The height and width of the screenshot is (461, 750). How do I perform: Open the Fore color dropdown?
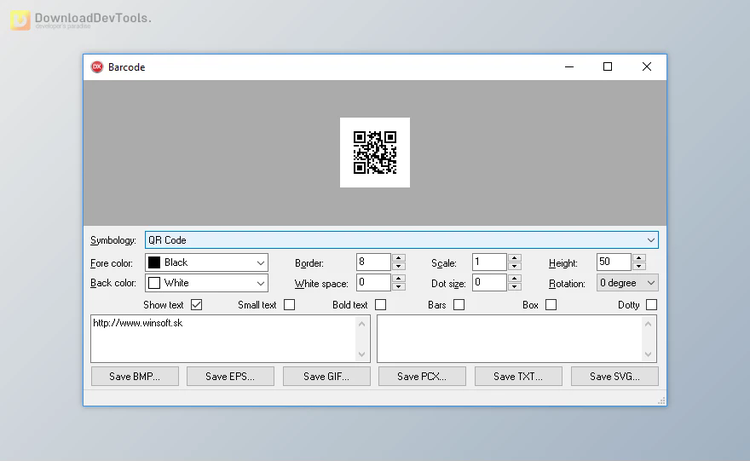click(207, 263)
